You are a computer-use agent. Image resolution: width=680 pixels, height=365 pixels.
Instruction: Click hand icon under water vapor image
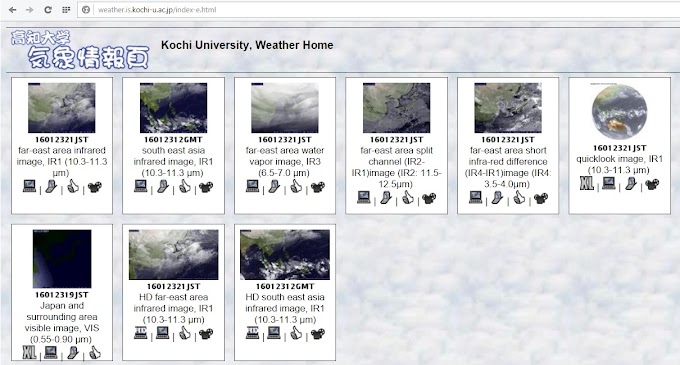pyautogui.click(x=296, y=186)
